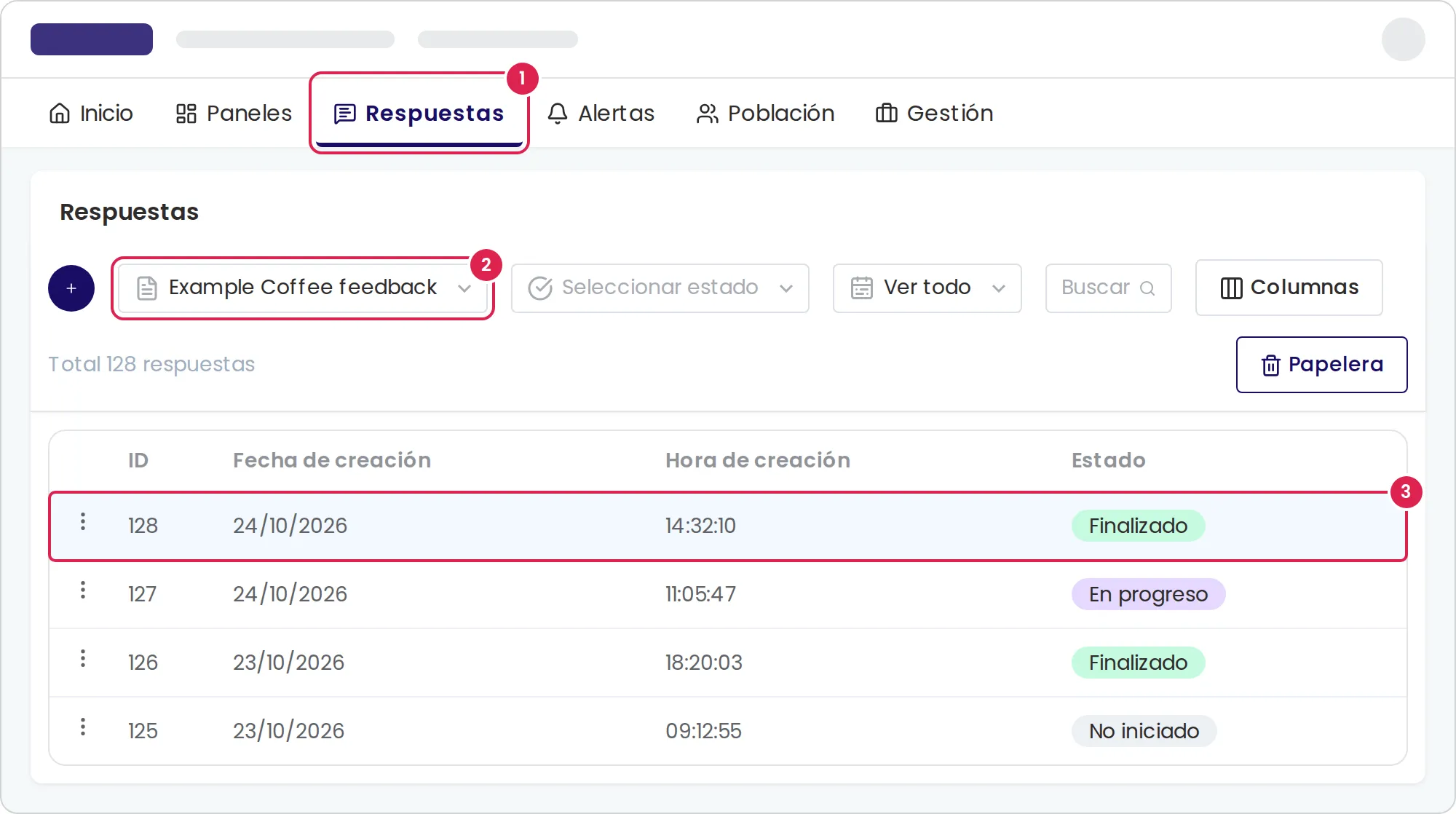This screenshot has width=1456, height=814.
Task: Click the ID column header
Action: pos(138,460)
